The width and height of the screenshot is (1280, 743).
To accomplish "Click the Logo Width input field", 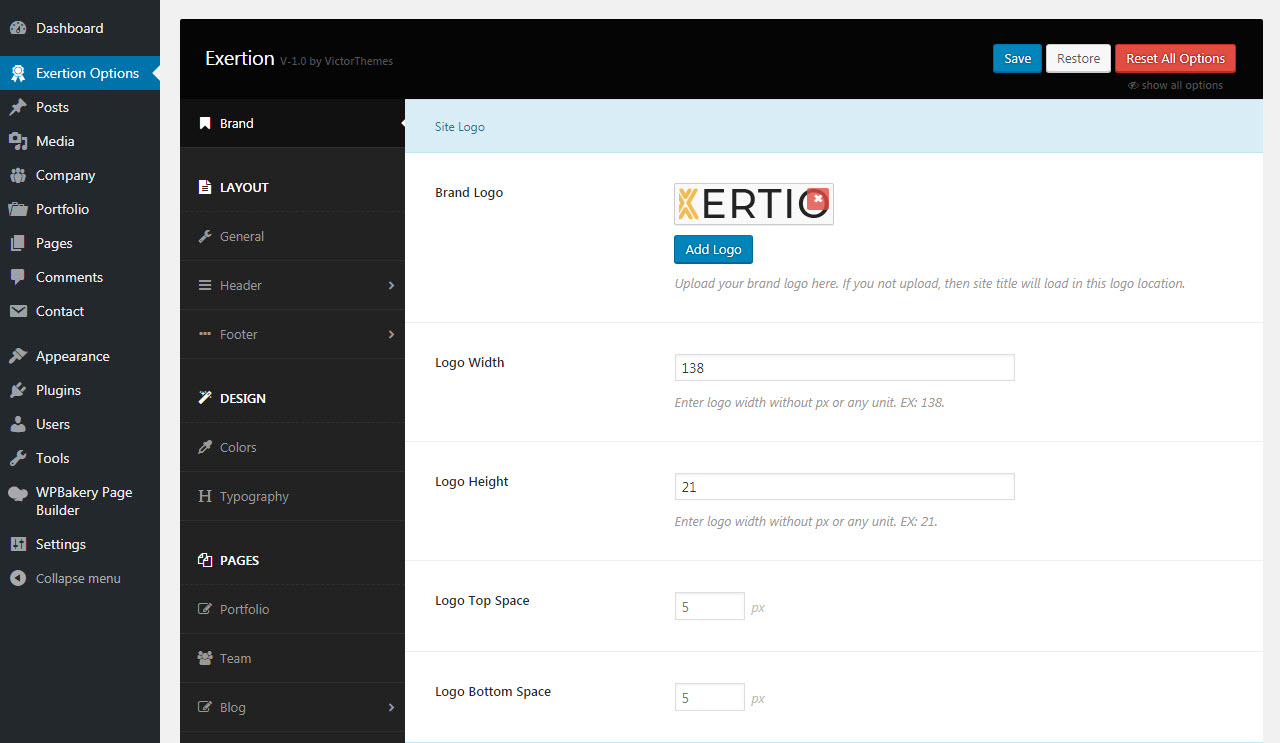I will (844, 368).
